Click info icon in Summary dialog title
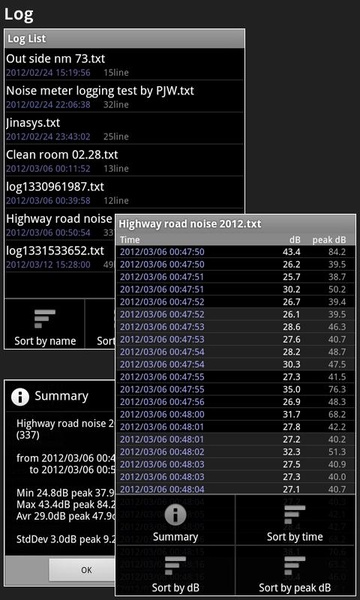Screen dimensions: 360x600 pos(20,397)
